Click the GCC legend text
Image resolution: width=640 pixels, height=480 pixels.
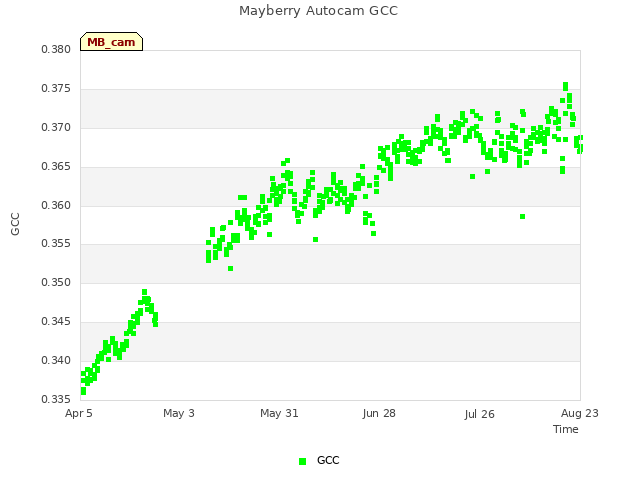328,460
